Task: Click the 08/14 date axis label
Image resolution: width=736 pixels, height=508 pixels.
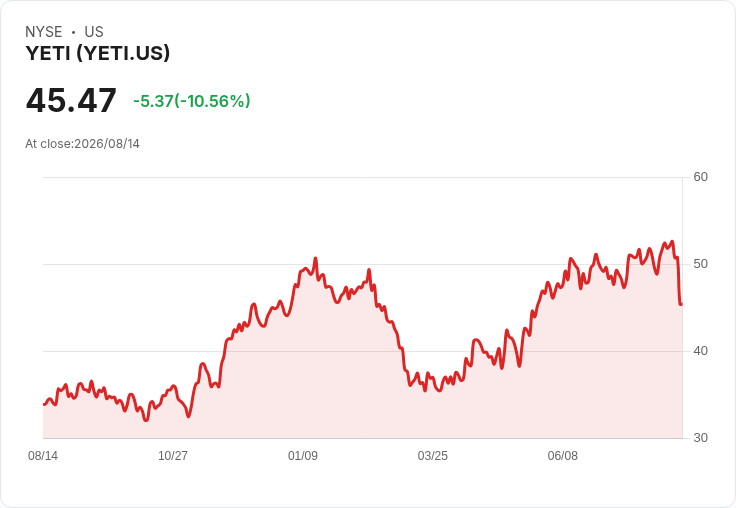Action: click(x=43, y=455)
